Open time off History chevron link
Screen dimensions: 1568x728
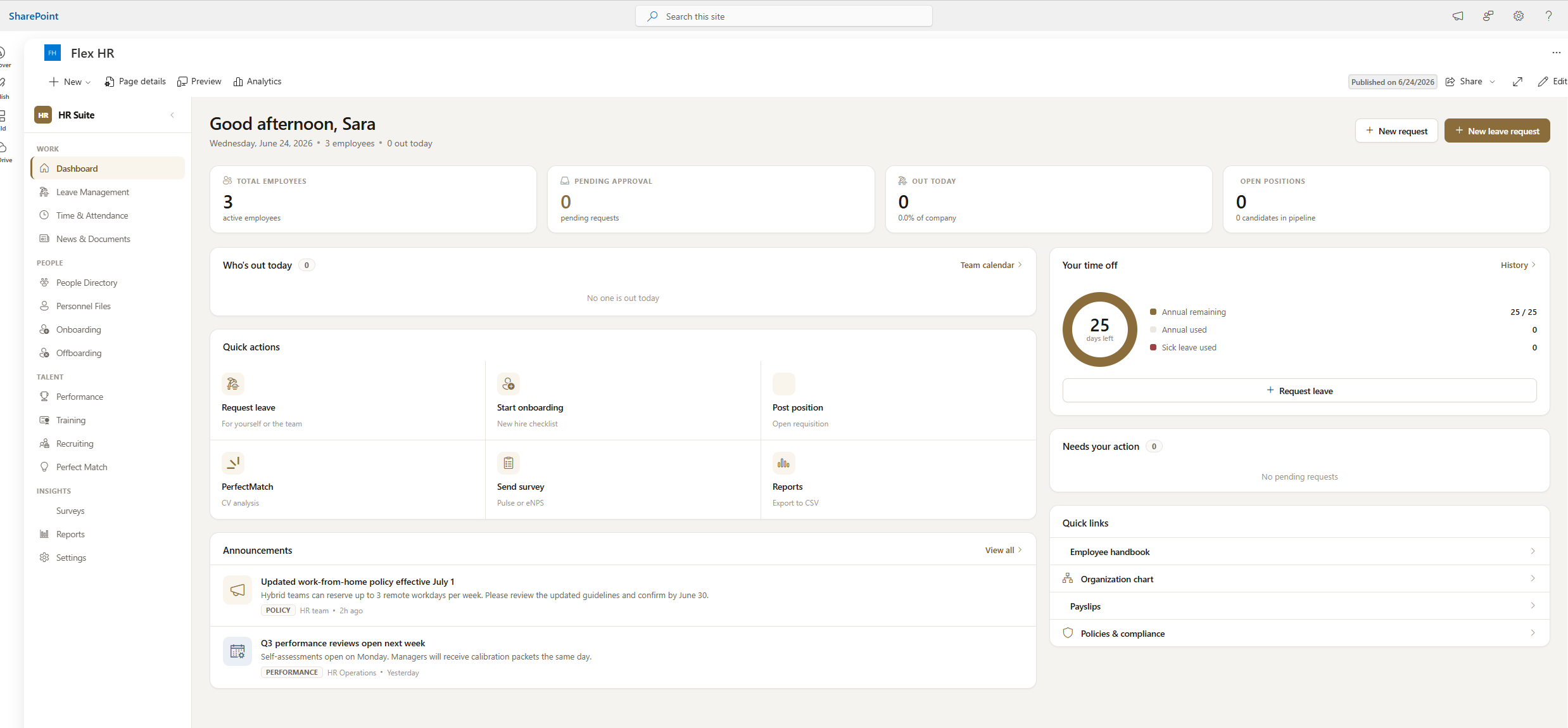click(x=1518, y=265)
